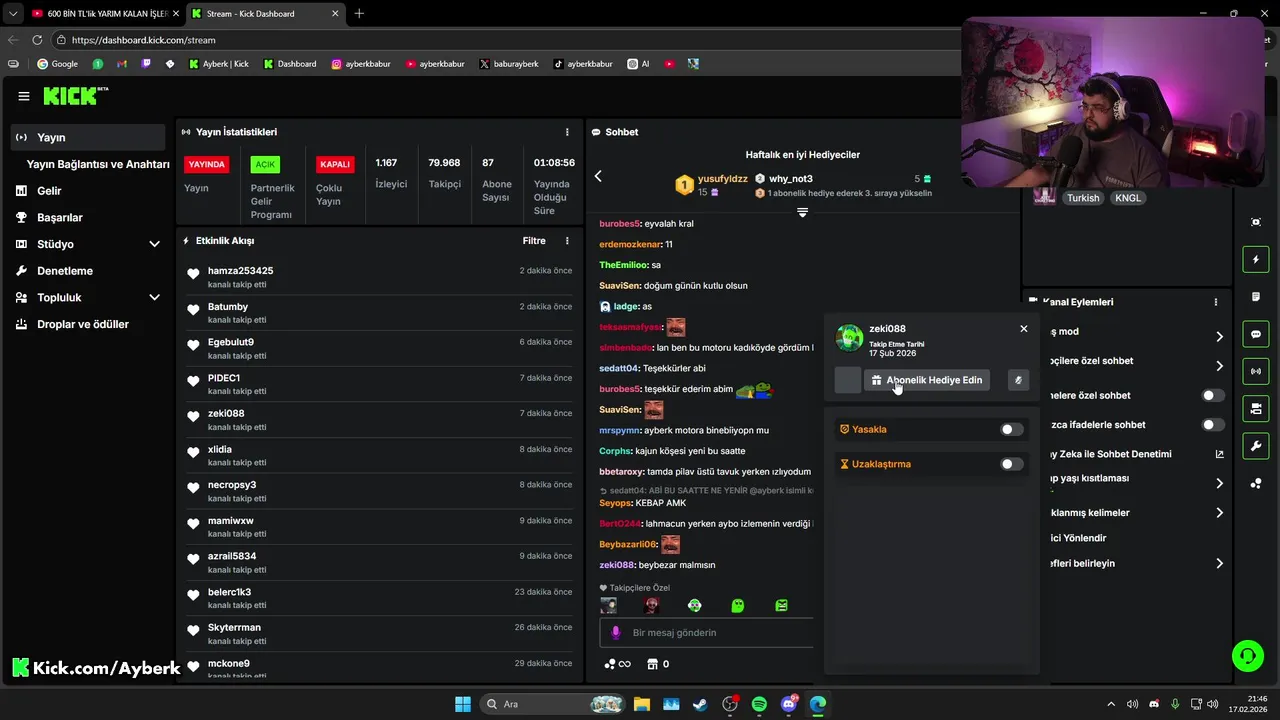The image size is (1280, 720).
Task: Expand the 'yaşı kısıtlaması' row chevron
Action: click(1219, 484)
